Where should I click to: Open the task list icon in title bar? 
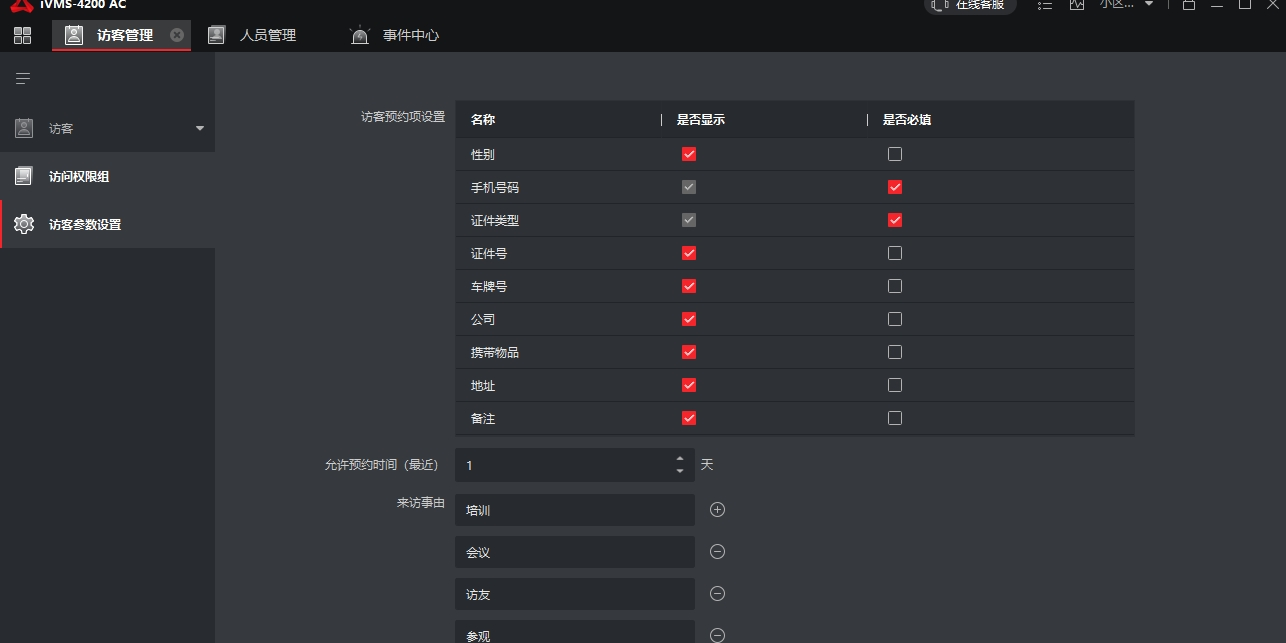(1045, 5)
